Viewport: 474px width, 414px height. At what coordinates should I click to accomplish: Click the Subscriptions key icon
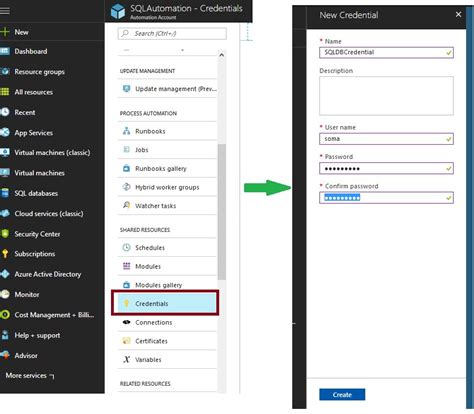(5, 254)
